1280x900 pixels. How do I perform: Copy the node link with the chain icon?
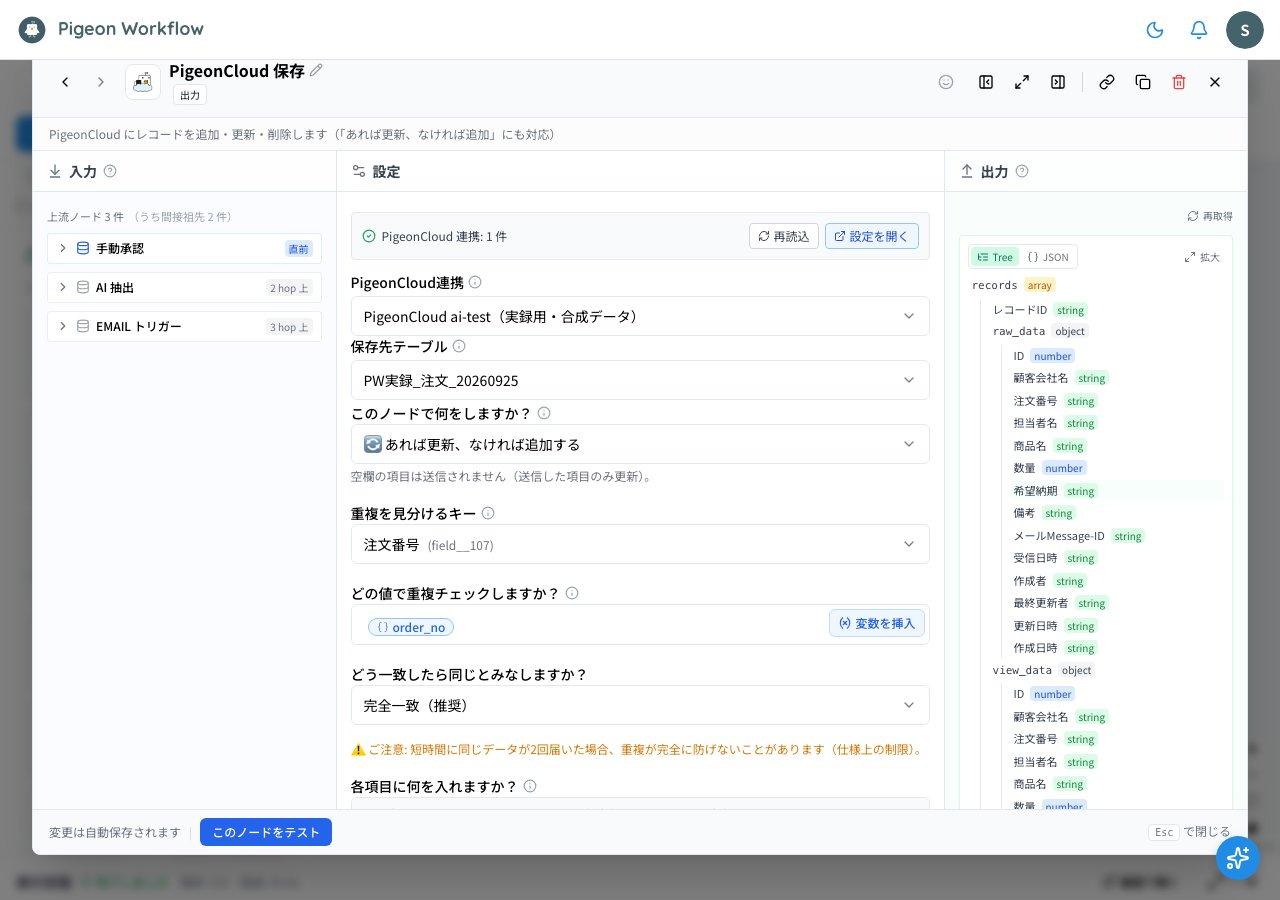[1107, 82]
